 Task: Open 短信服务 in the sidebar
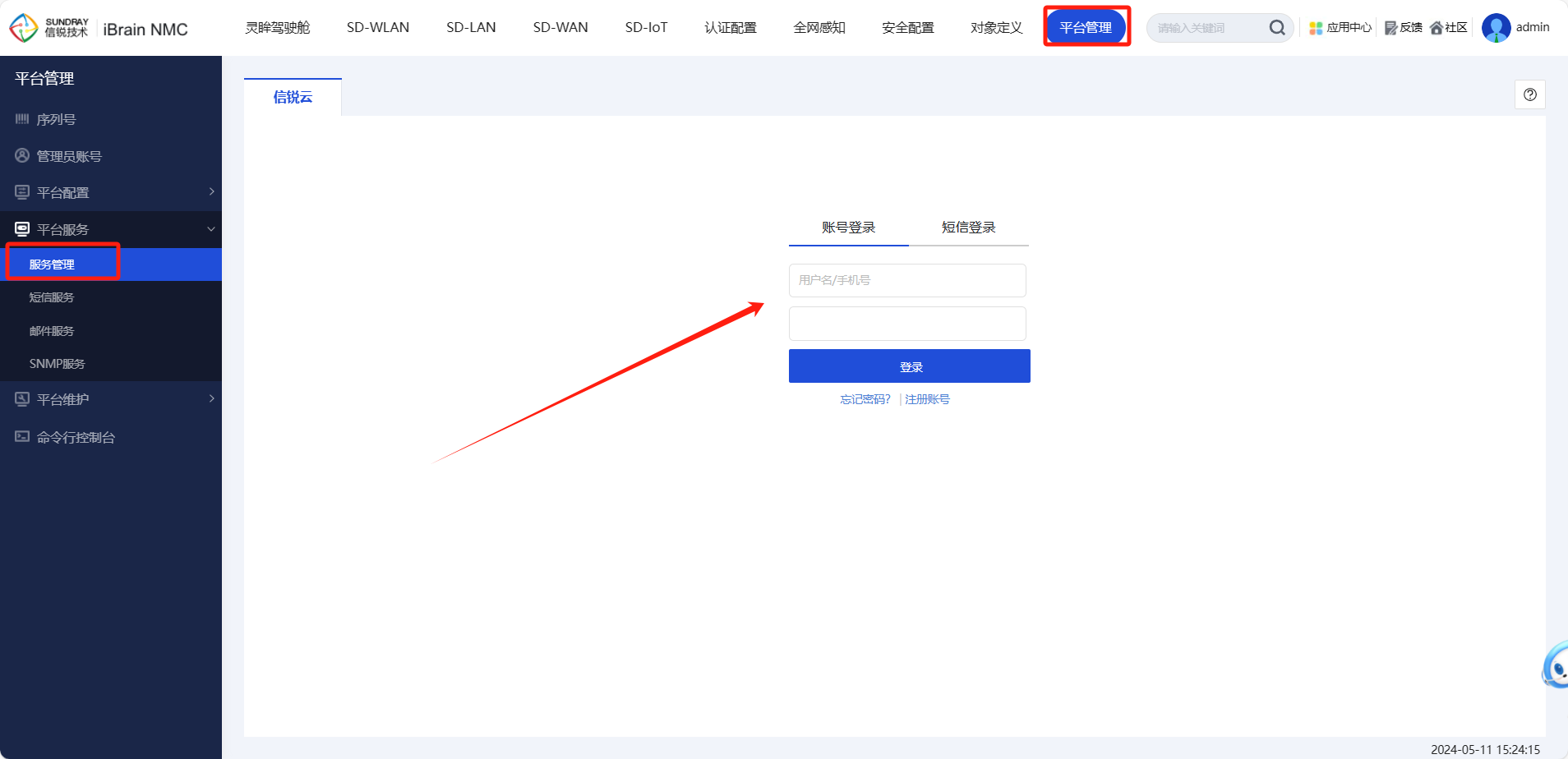(x=111, y=297)
